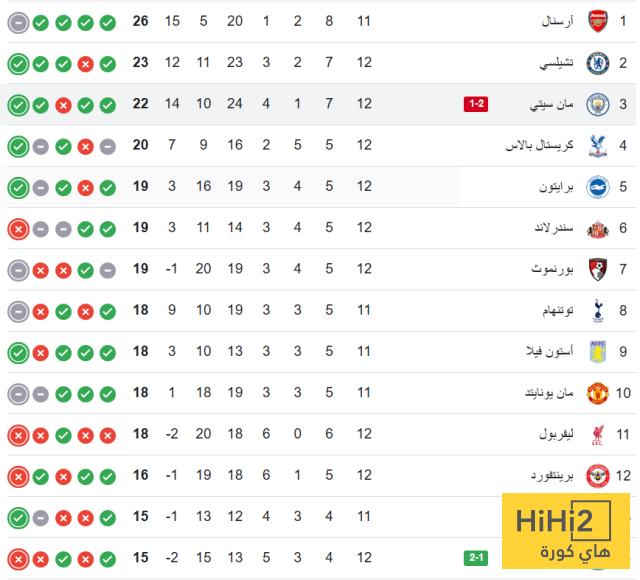Click the Sunderland club crest

(x=597, y=228)
